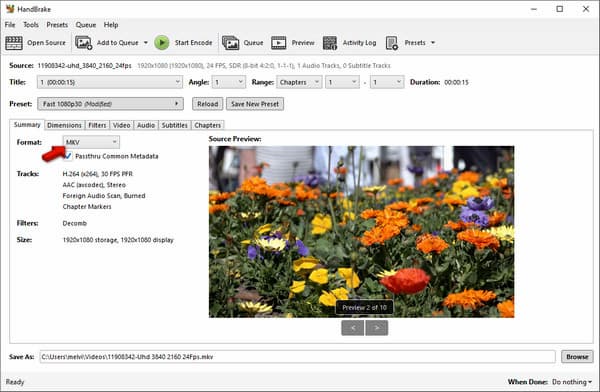Click the green Start Encode play icon

[x=162, y=43]
